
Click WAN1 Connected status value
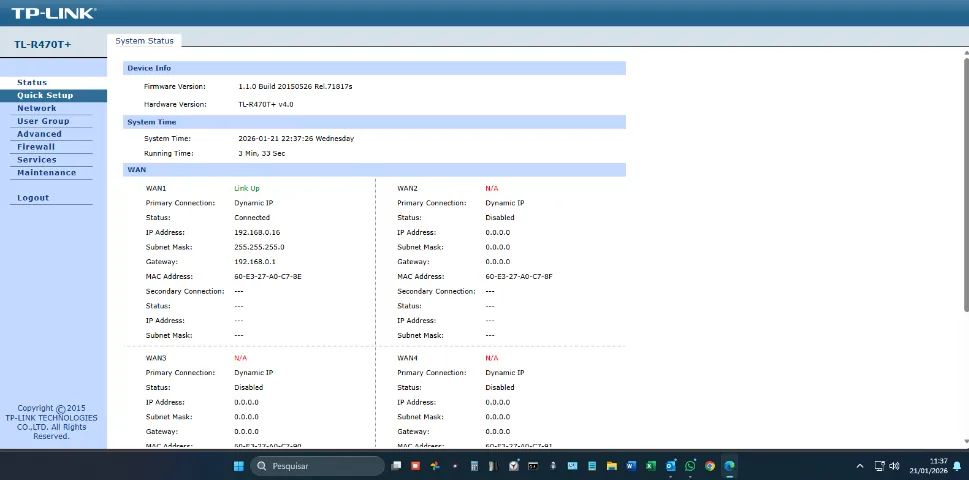pos(252,217)
